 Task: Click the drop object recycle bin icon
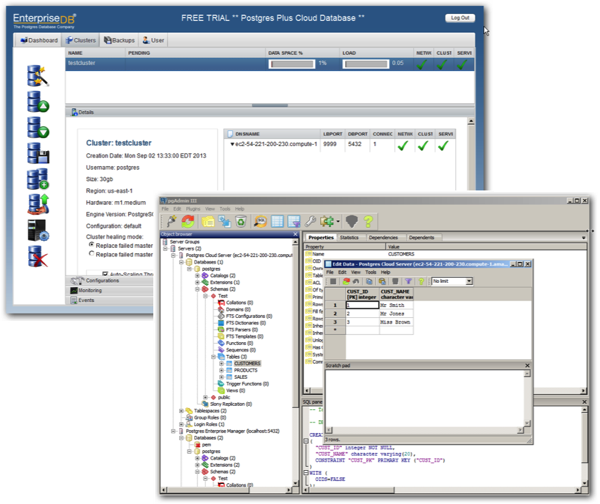pyautogui.click(x=241, y=221)
